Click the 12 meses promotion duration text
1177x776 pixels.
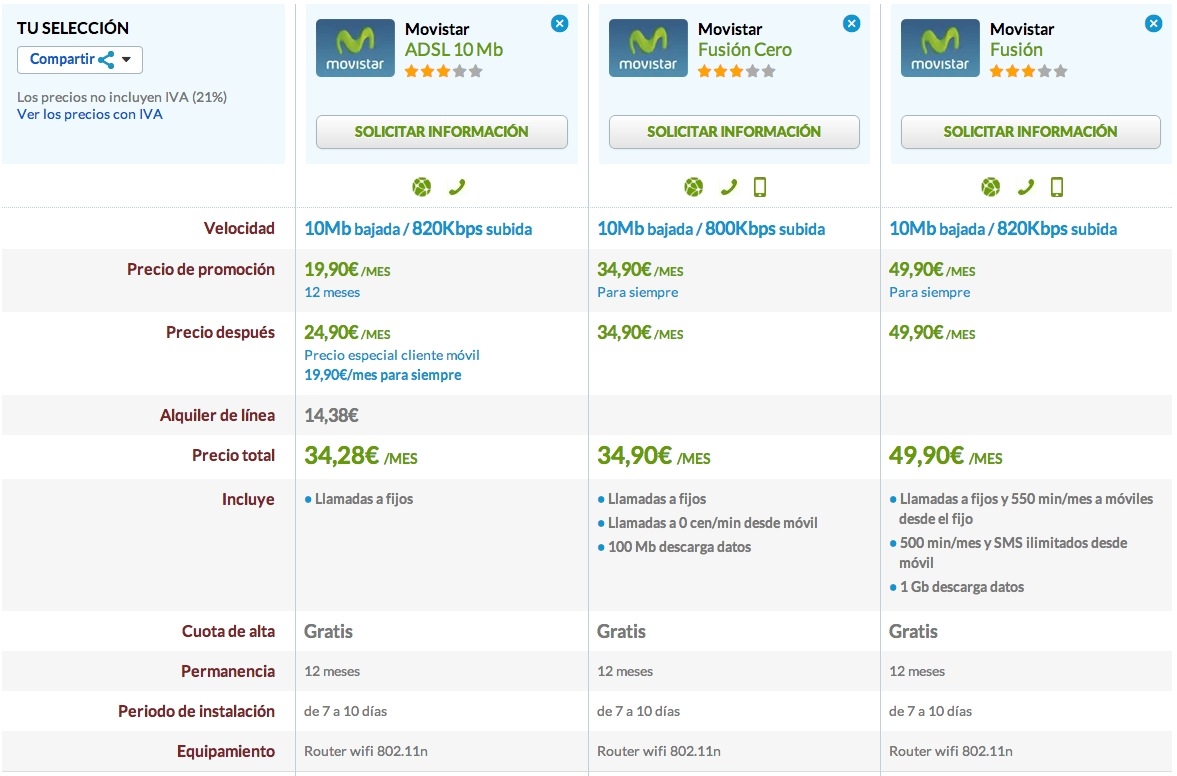point(332,292)
